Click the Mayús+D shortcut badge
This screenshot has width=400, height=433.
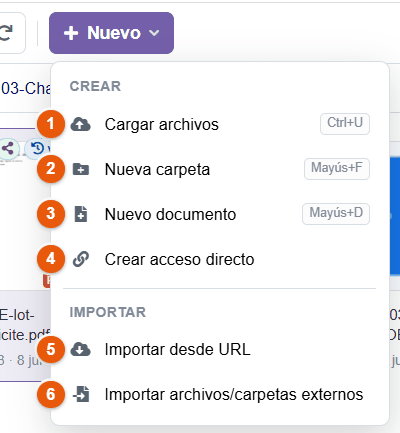(336, 214)
